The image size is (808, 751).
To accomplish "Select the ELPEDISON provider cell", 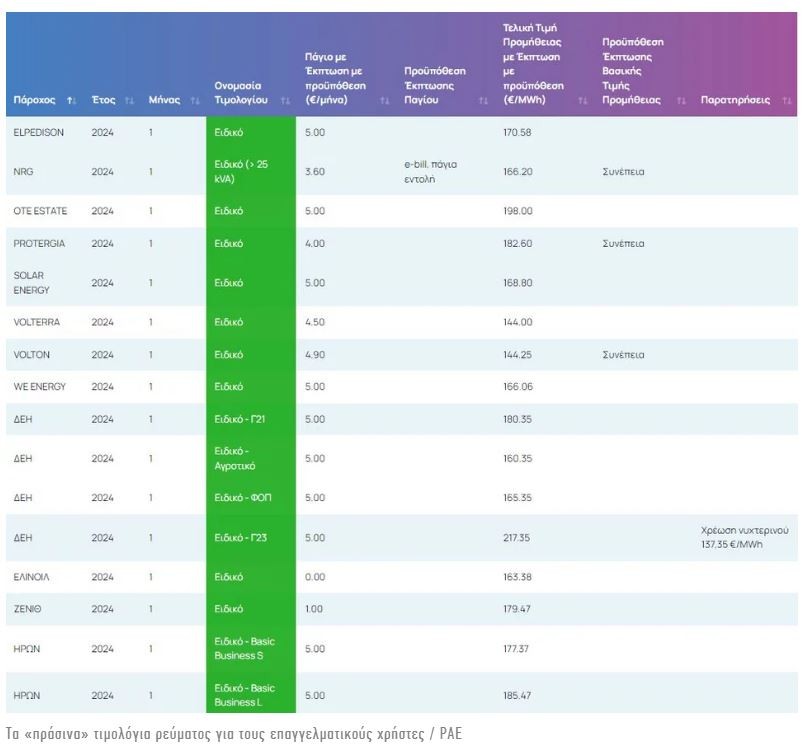I will click(x=39, y=132).
